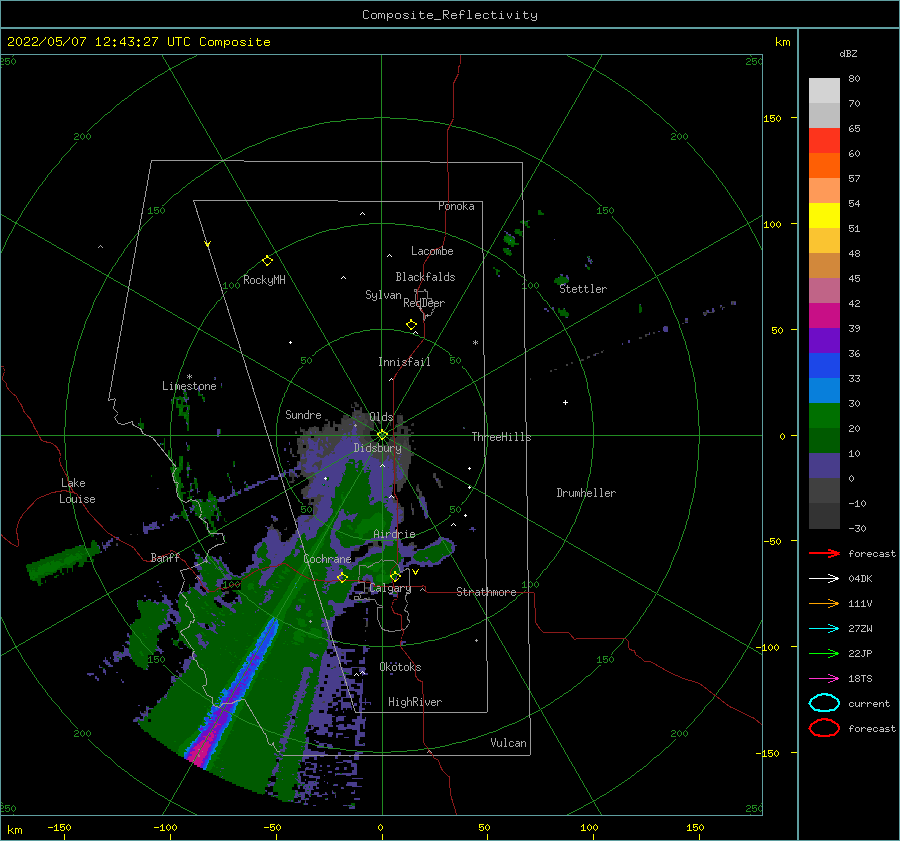Screen dimensions: 900x841
Task: Select the purple 36-39 dBZ swatch
Action: (824, 340)
